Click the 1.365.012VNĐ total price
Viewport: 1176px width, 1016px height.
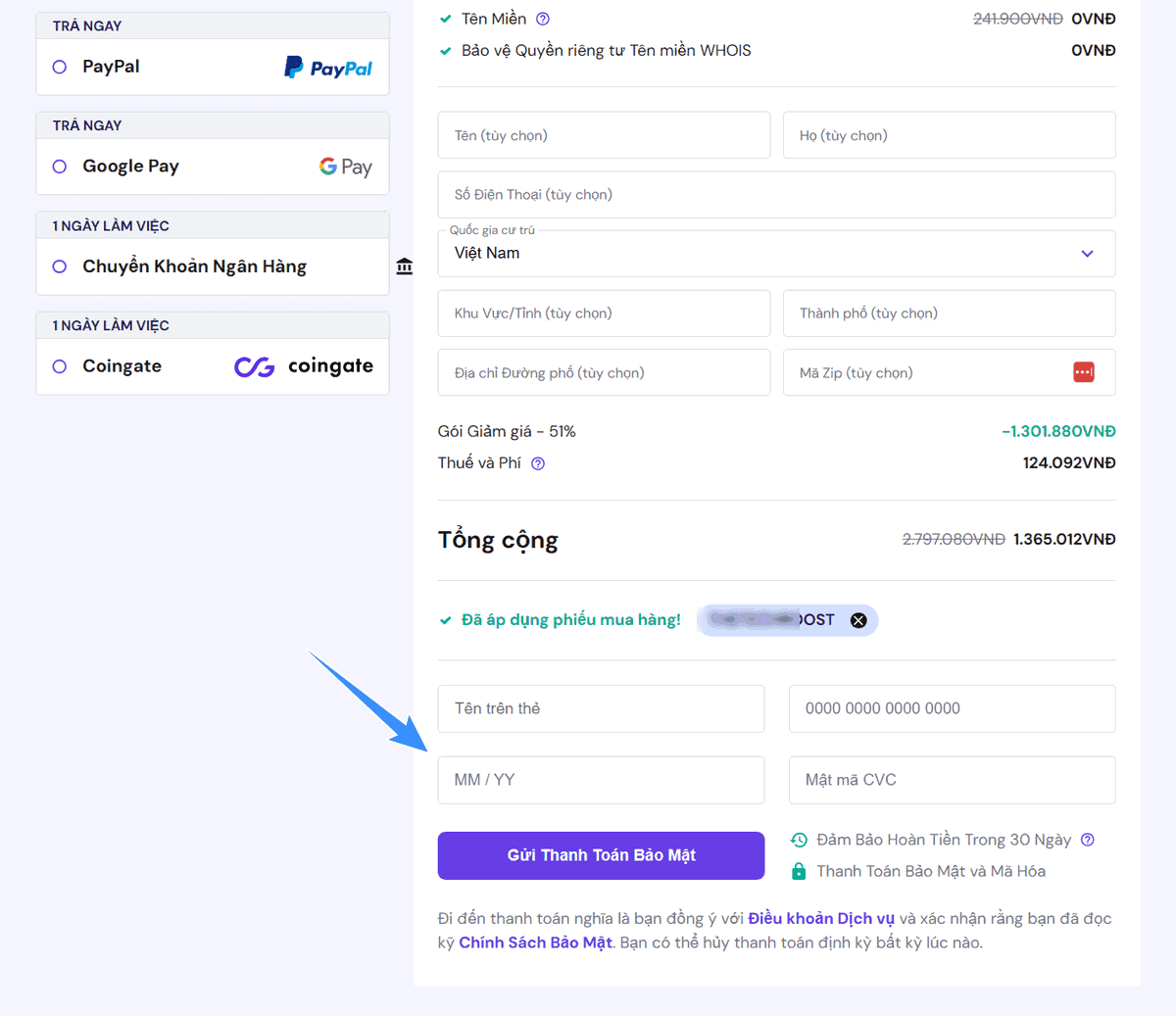pos(1064,539)
